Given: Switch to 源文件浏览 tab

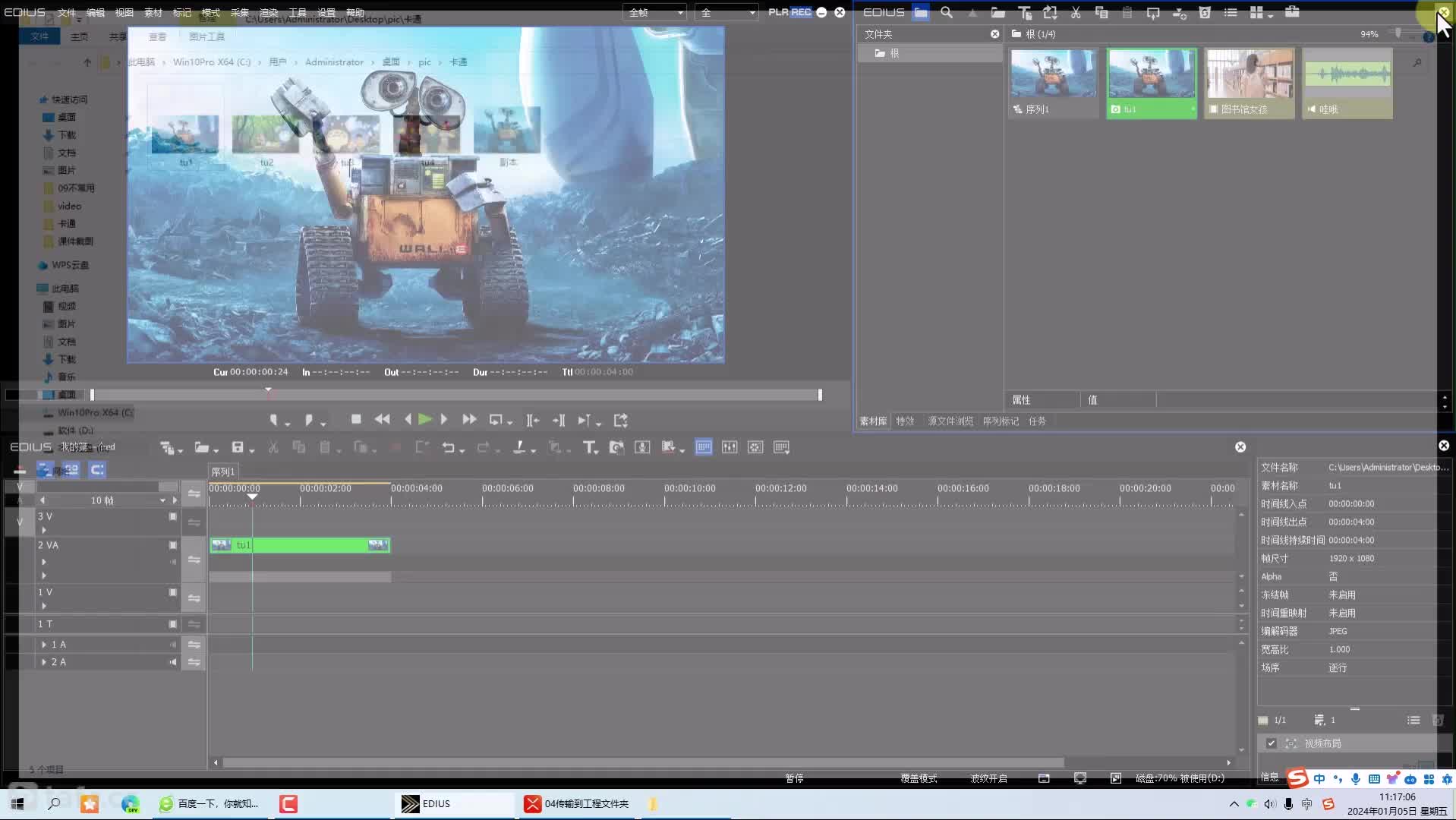Looking at the screenshot, I should coord(950,421).
